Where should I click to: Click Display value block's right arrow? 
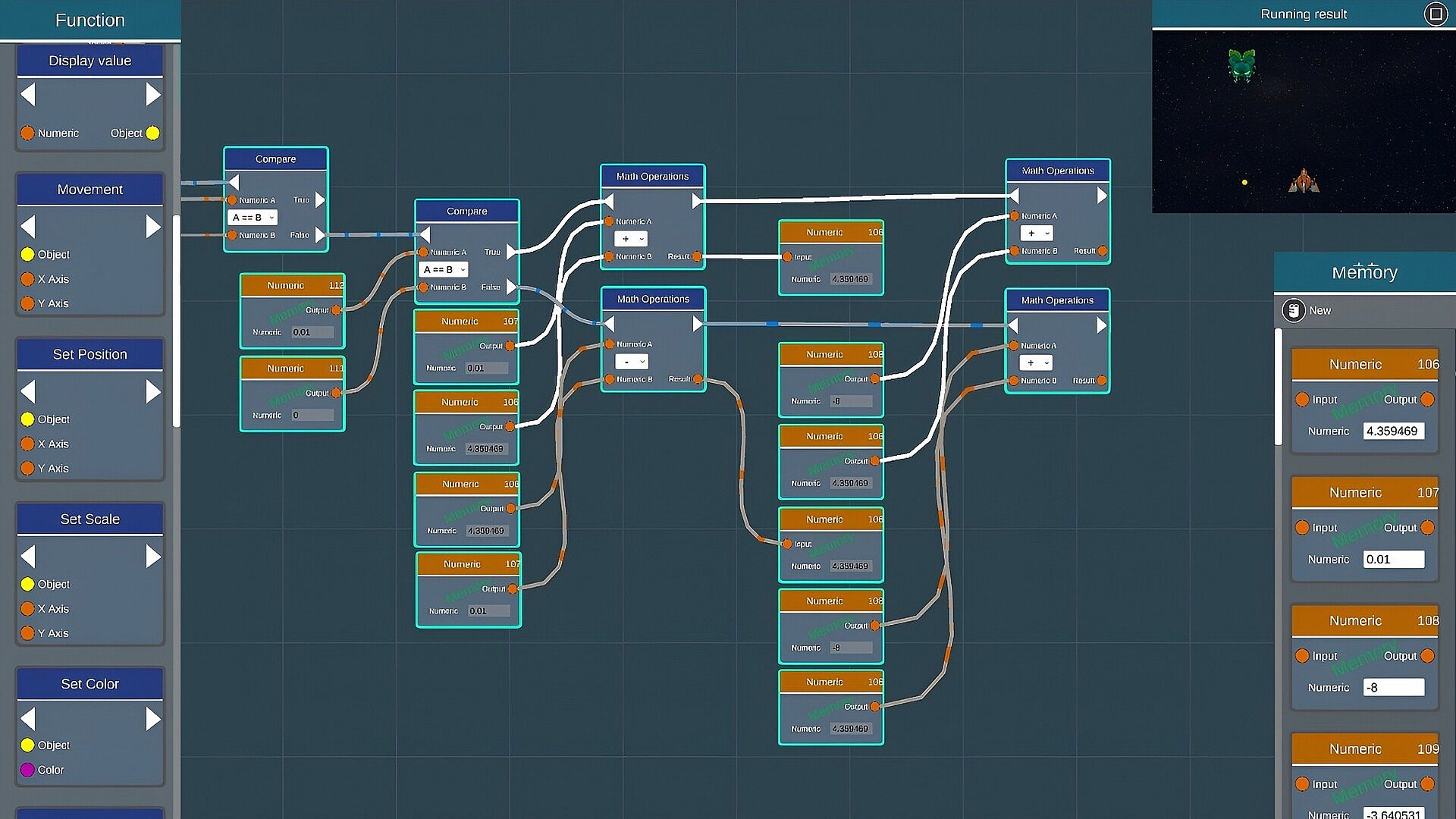153,95
